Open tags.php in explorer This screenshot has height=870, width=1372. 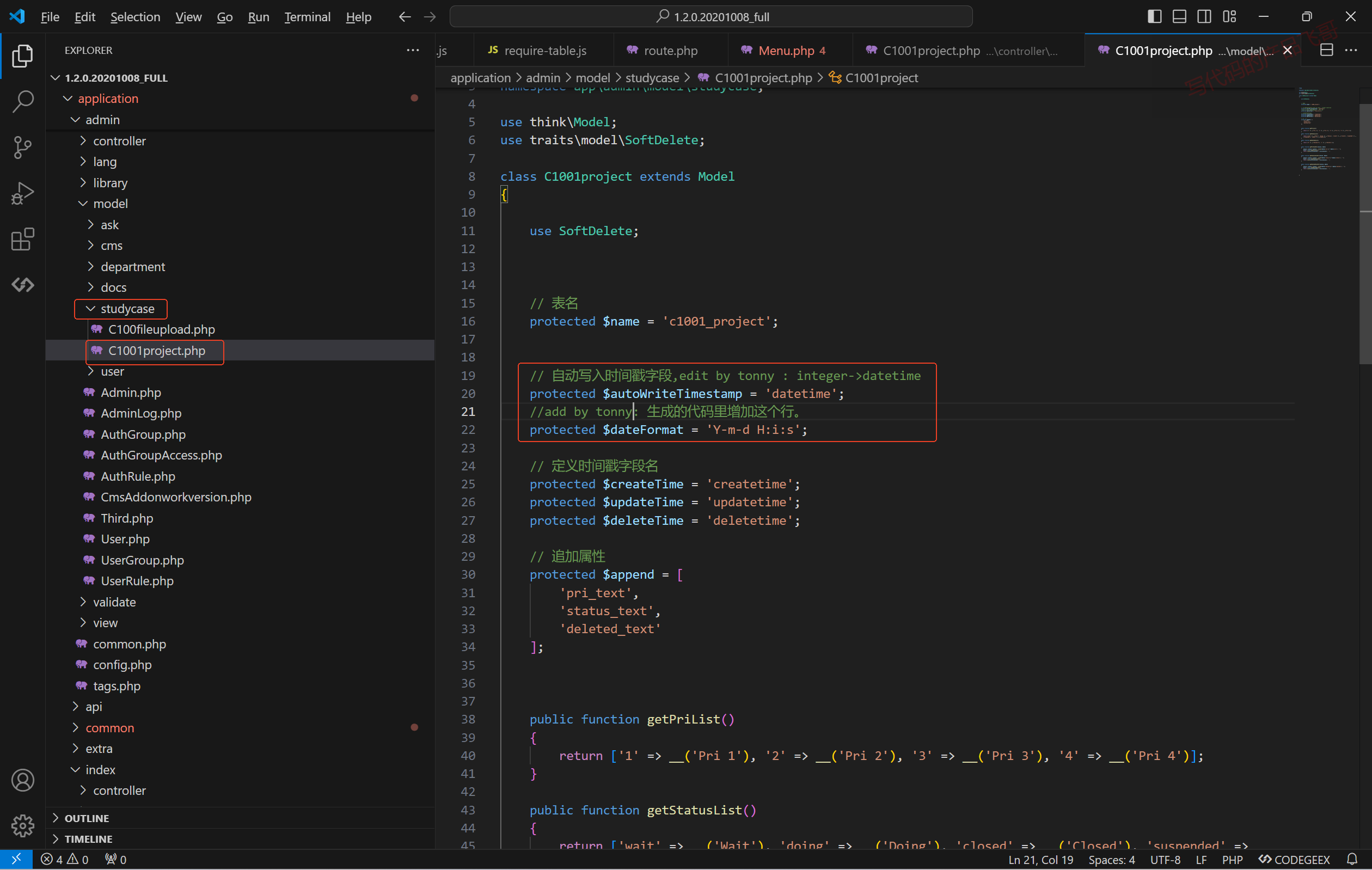coord(116,685)
